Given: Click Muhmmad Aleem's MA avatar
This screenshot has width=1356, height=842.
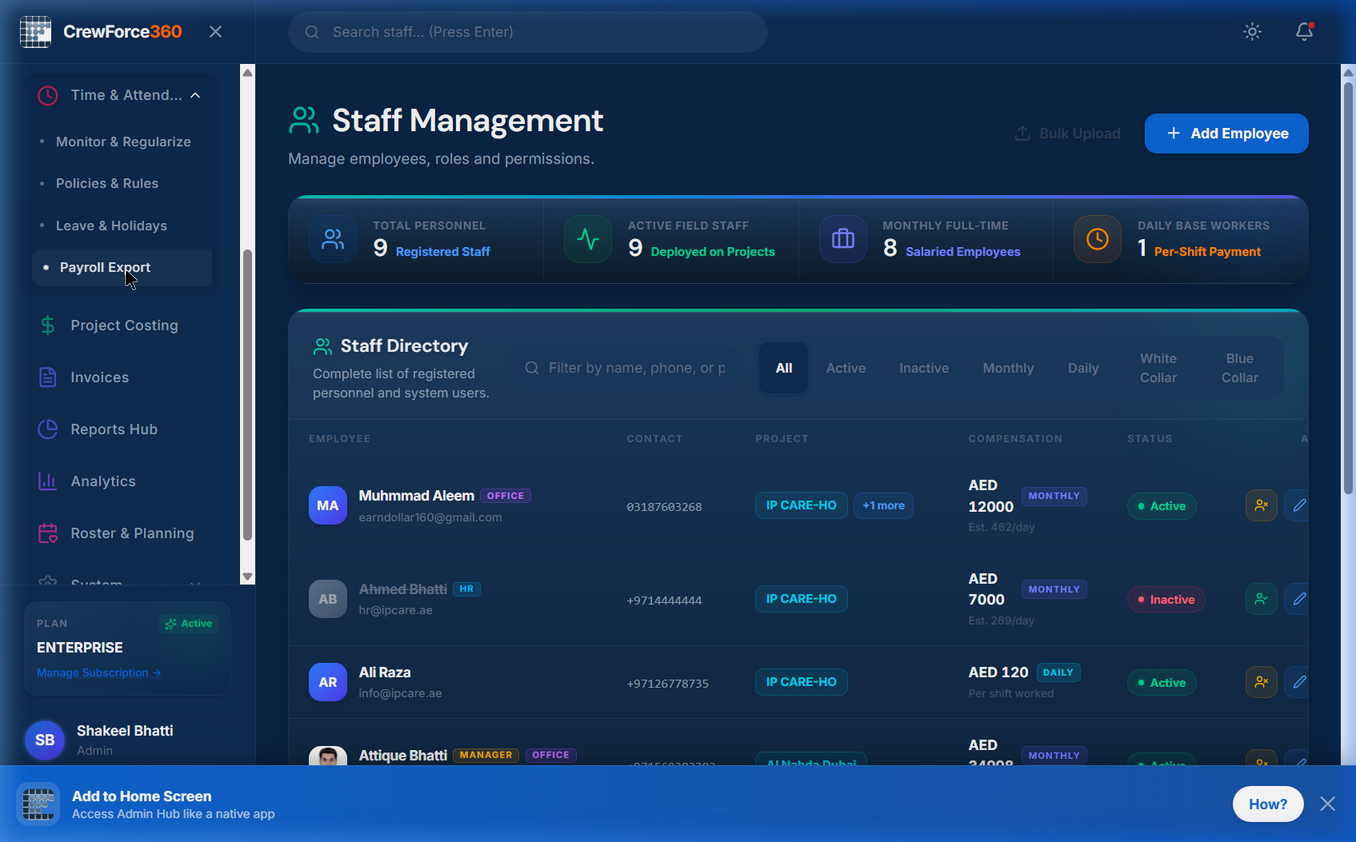Looking at the screenshot, I should [328, 506].
